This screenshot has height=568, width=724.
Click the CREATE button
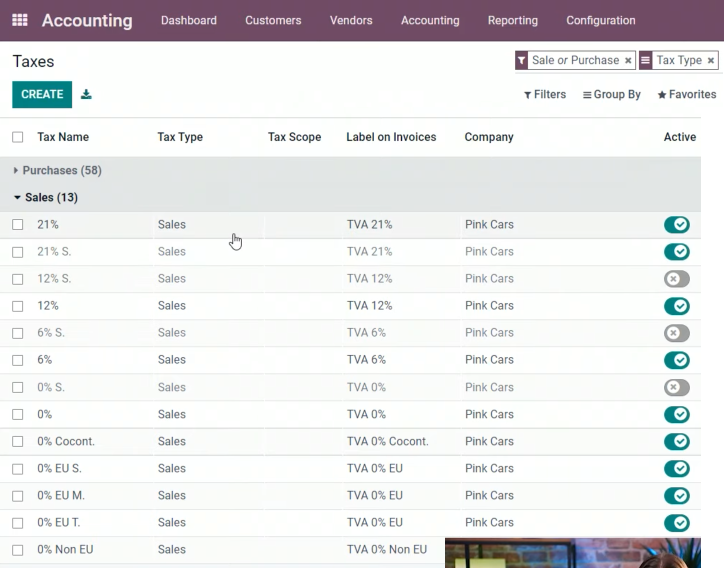coord(42,95)
